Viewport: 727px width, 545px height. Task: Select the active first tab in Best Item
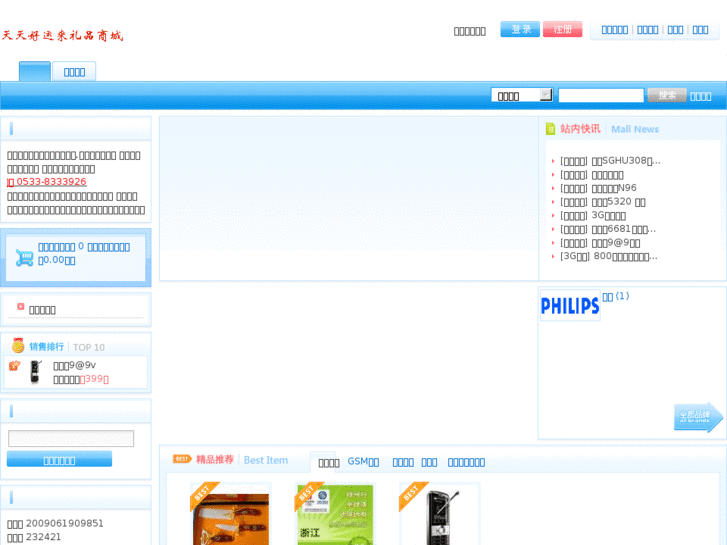pos(329,463)
